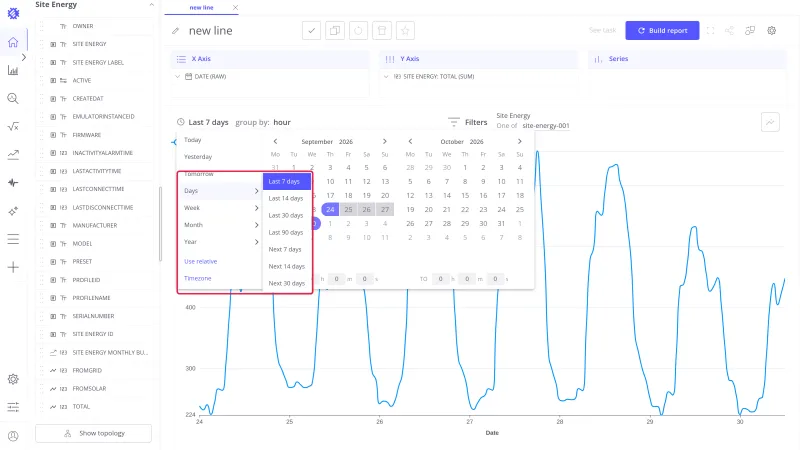Expand SITE ENERGY: TOTAL (SUM) Y axis entry
The width and height of the screenshot is (800, 450).
pos(386,77)
